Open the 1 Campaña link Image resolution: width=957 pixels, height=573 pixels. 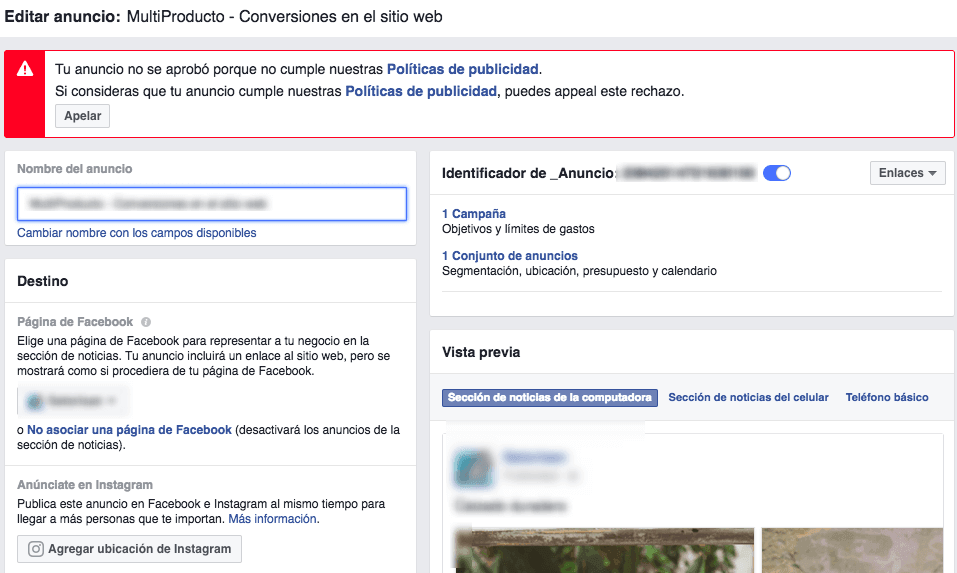(474, 214)
